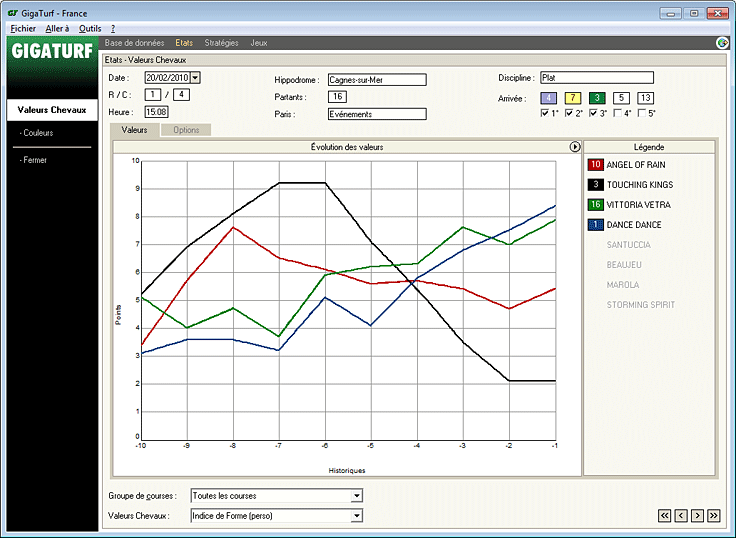
Task: Click the yellow arrival box number 7
Action: [x=573, y=98]
